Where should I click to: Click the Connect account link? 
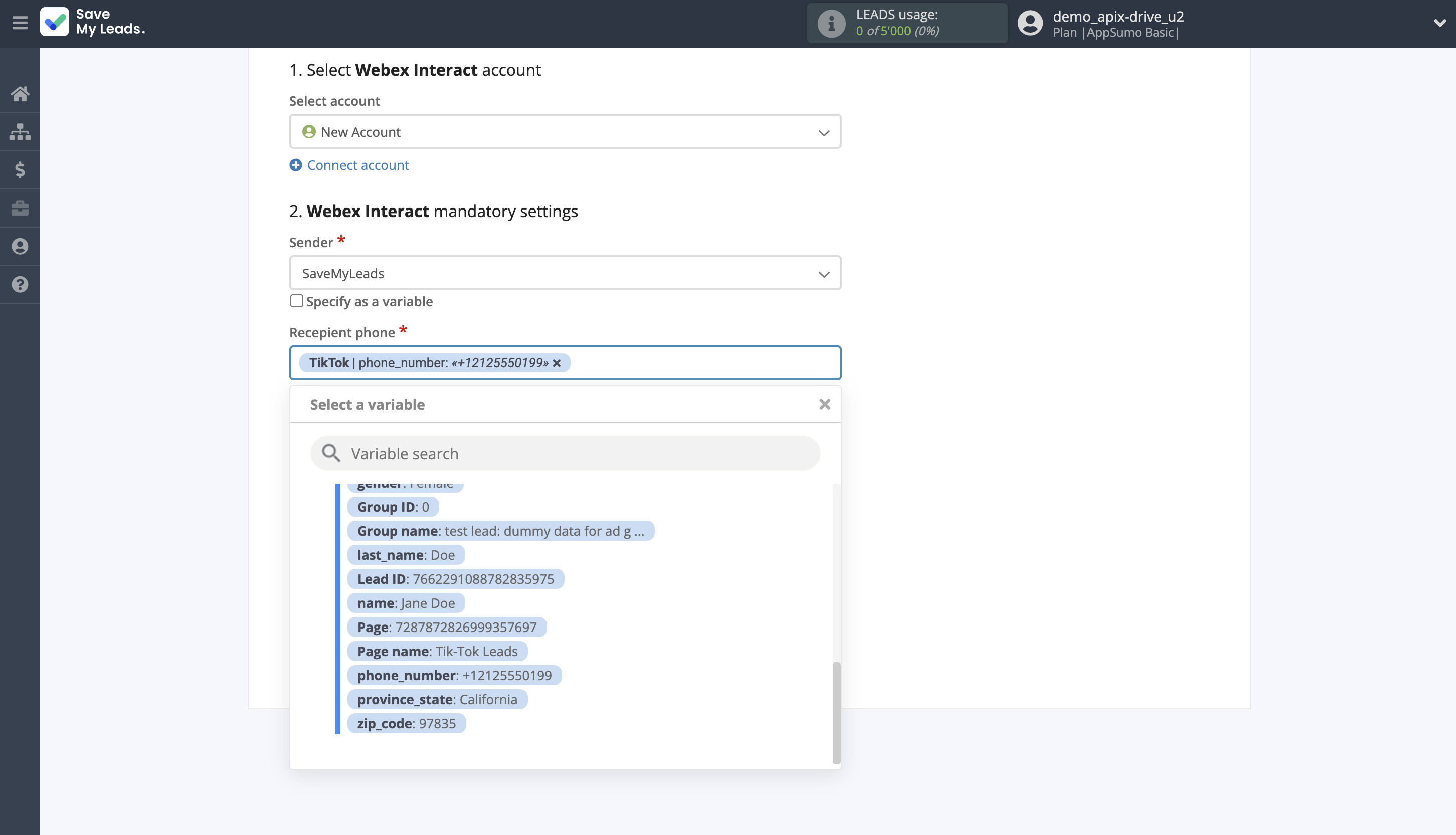point(358,165)
